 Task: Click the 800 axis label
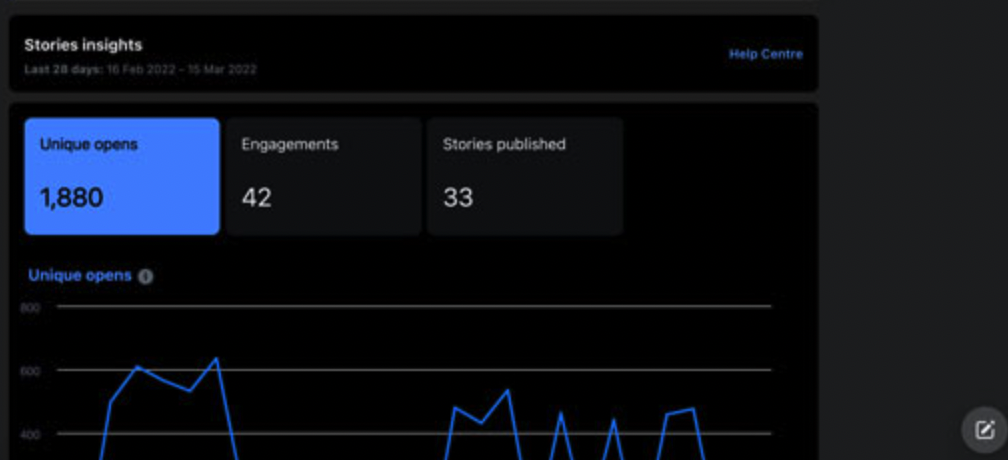pyautogui.click(x=30, y=308)
